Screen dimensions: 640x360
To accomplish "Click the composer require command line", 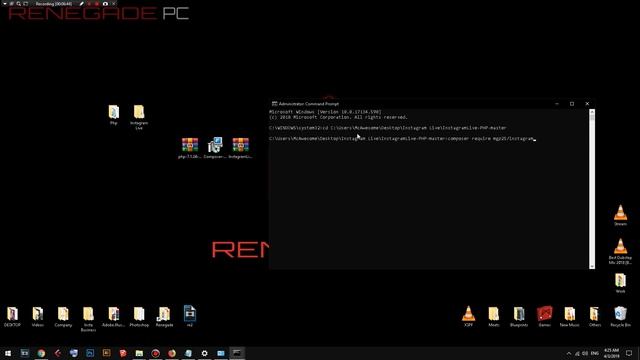I will click(402, 139).
